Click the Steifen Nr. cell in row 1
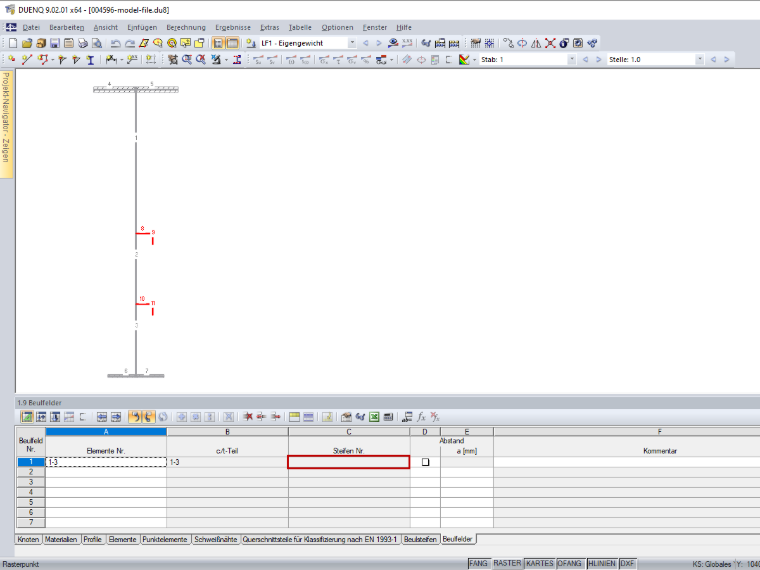Image resolution: width=760 pixels, height=570 pixels. 348,462
